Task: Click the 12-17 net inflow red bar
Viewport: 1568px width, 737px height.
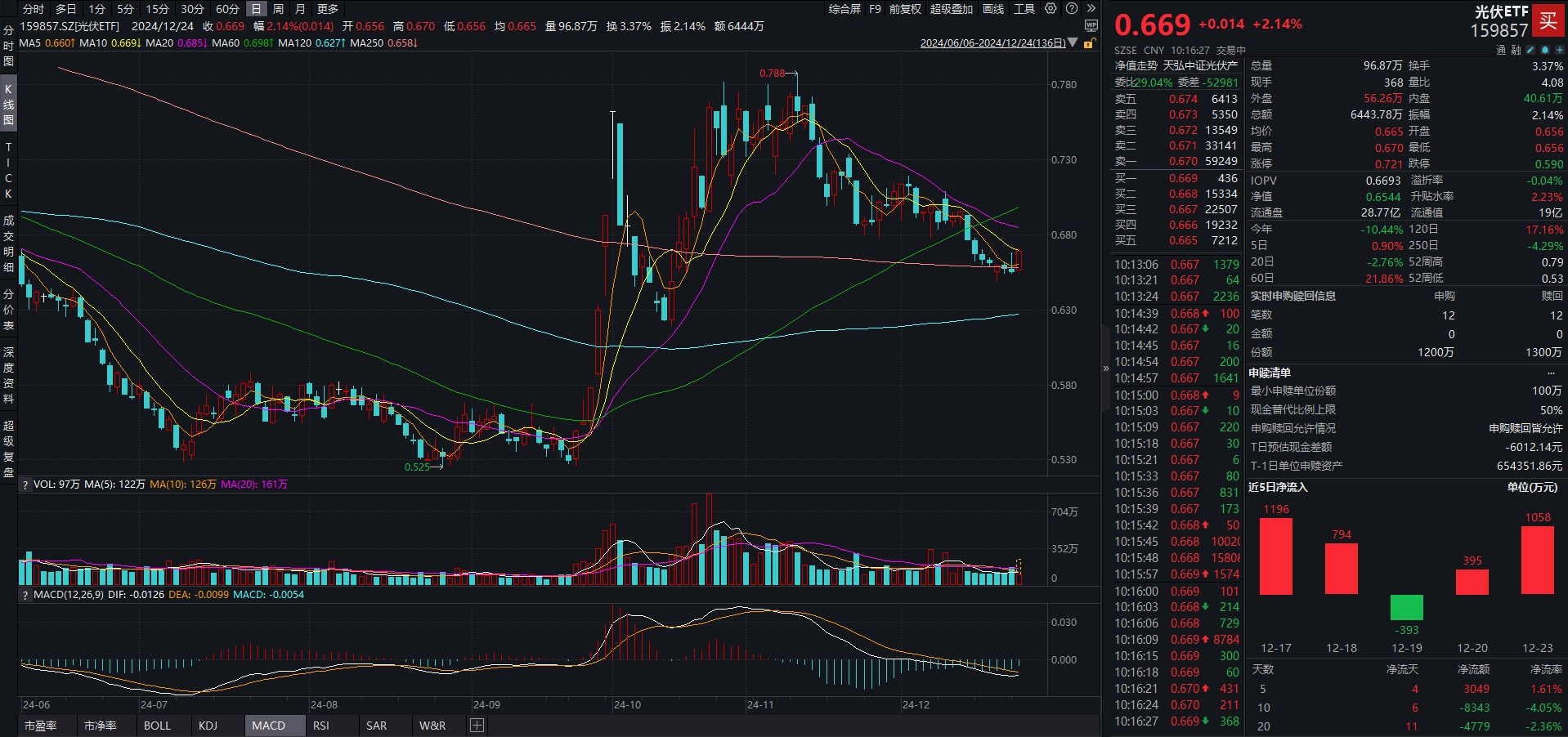Action: pyautogui.click(x=1275, y=556)
